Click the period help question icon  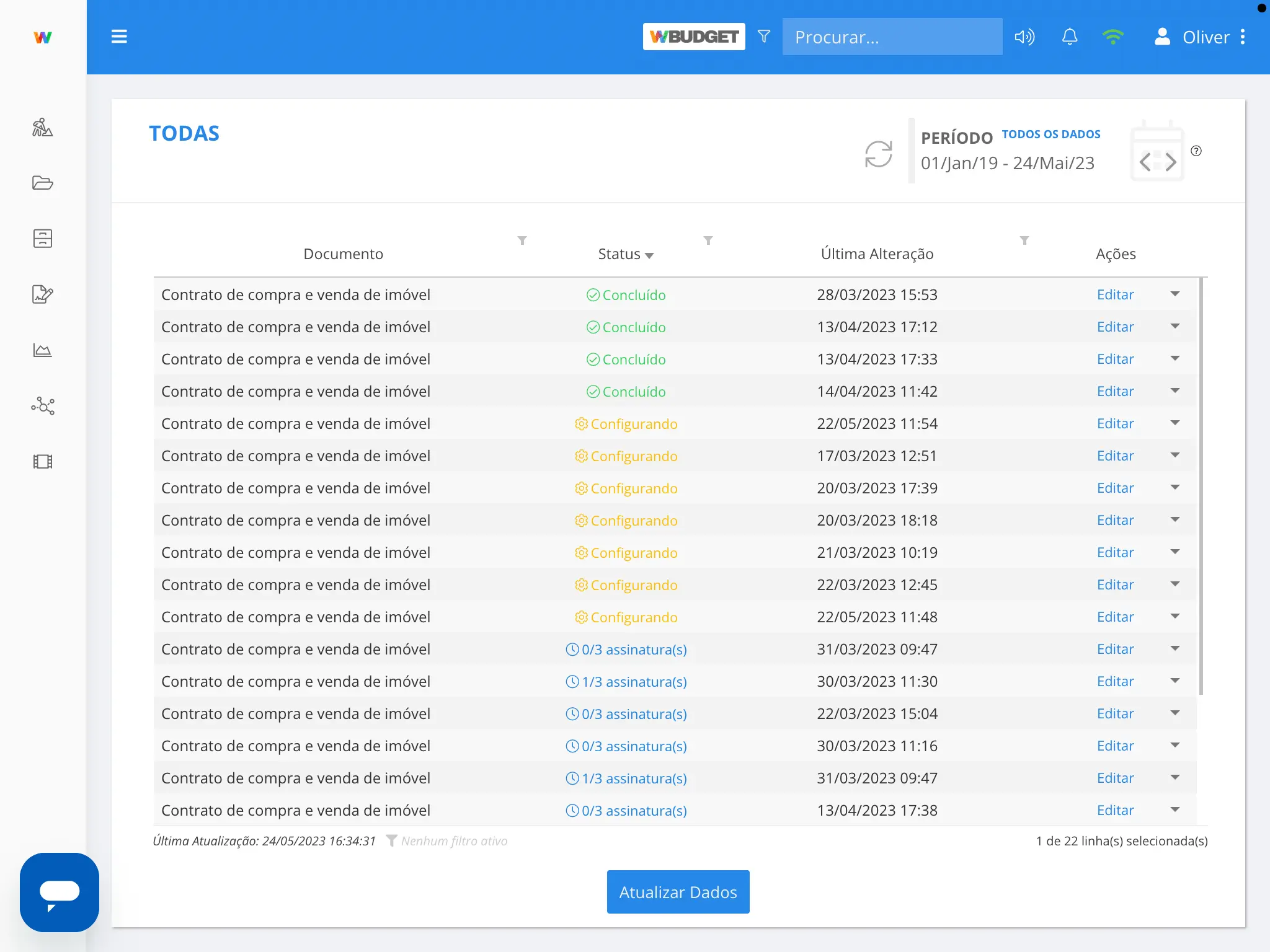tap(1196, 151)
